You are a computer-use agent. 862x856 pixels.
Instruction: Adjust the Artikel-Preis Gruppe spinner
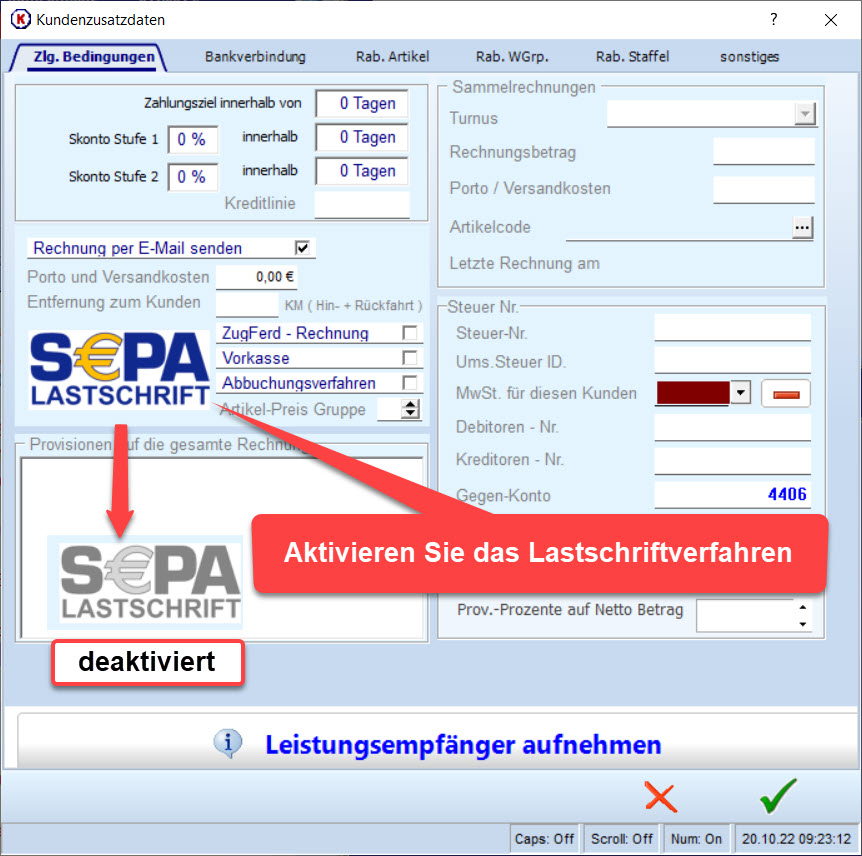click(409, 409)
